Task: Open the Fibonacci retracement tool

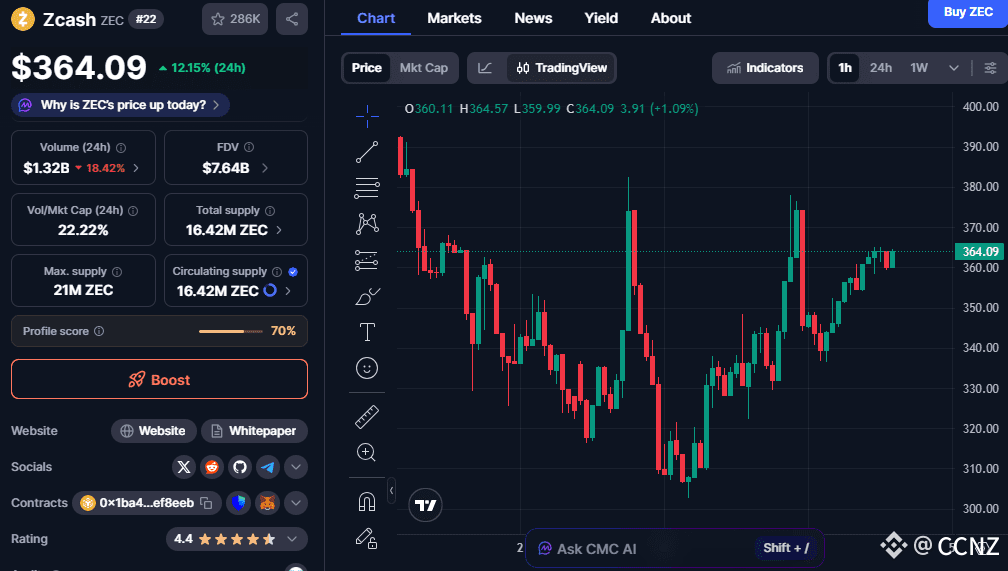Action: point(367,188)
